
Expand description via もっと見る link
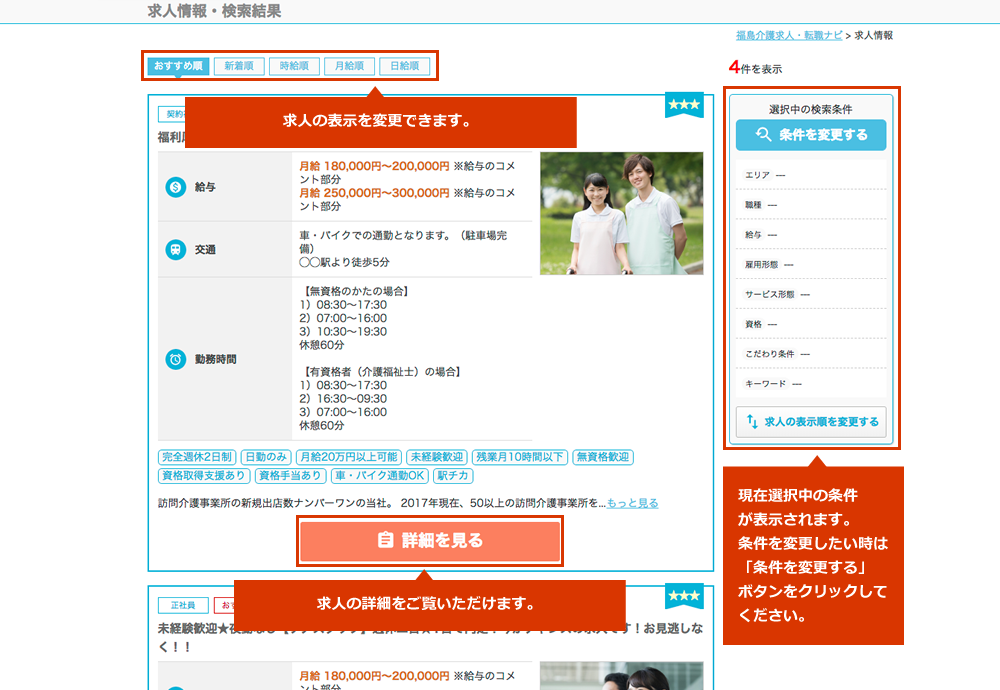click(x=632, y=503)
